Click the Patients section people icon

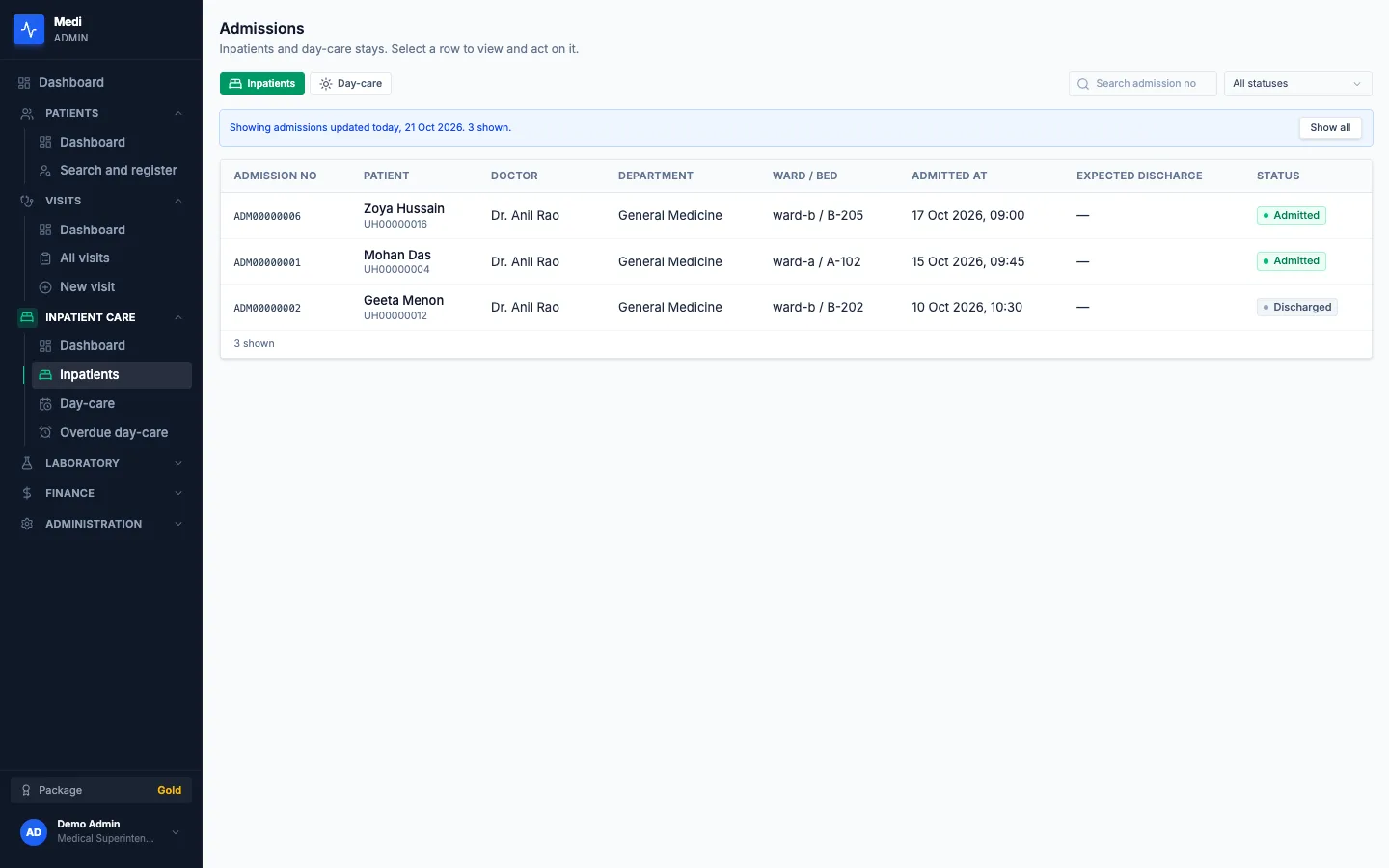coord(27,114)
